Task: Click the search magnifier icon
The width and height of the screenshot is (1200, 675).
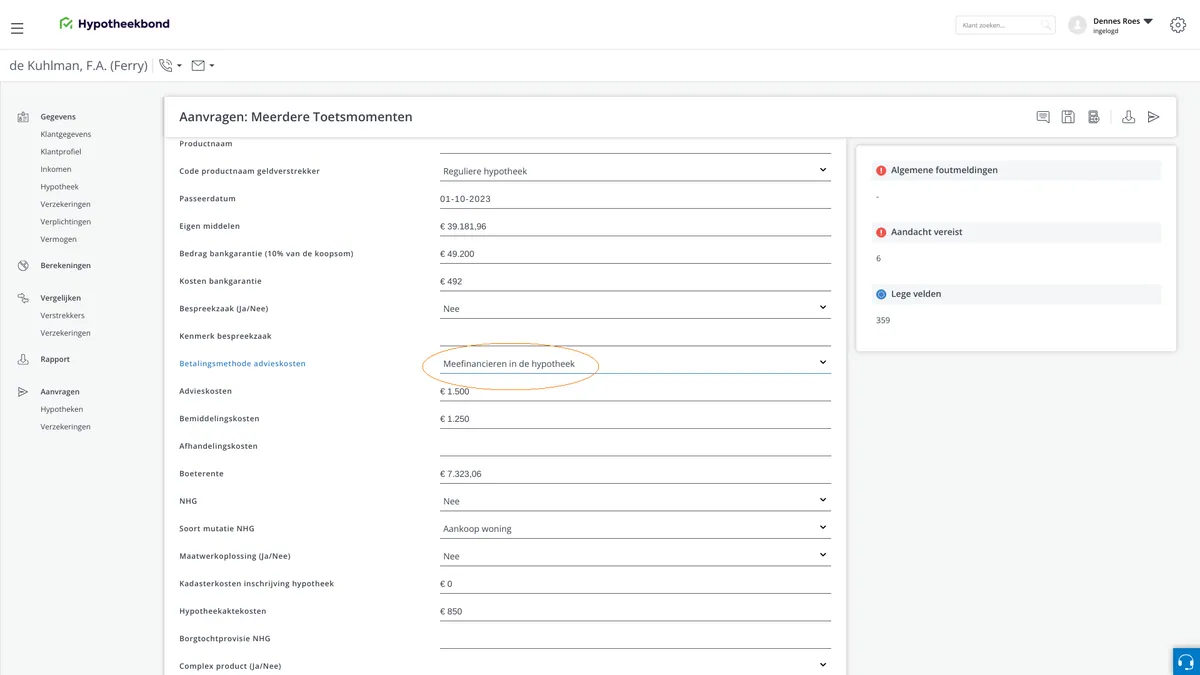Action: 1046,25
